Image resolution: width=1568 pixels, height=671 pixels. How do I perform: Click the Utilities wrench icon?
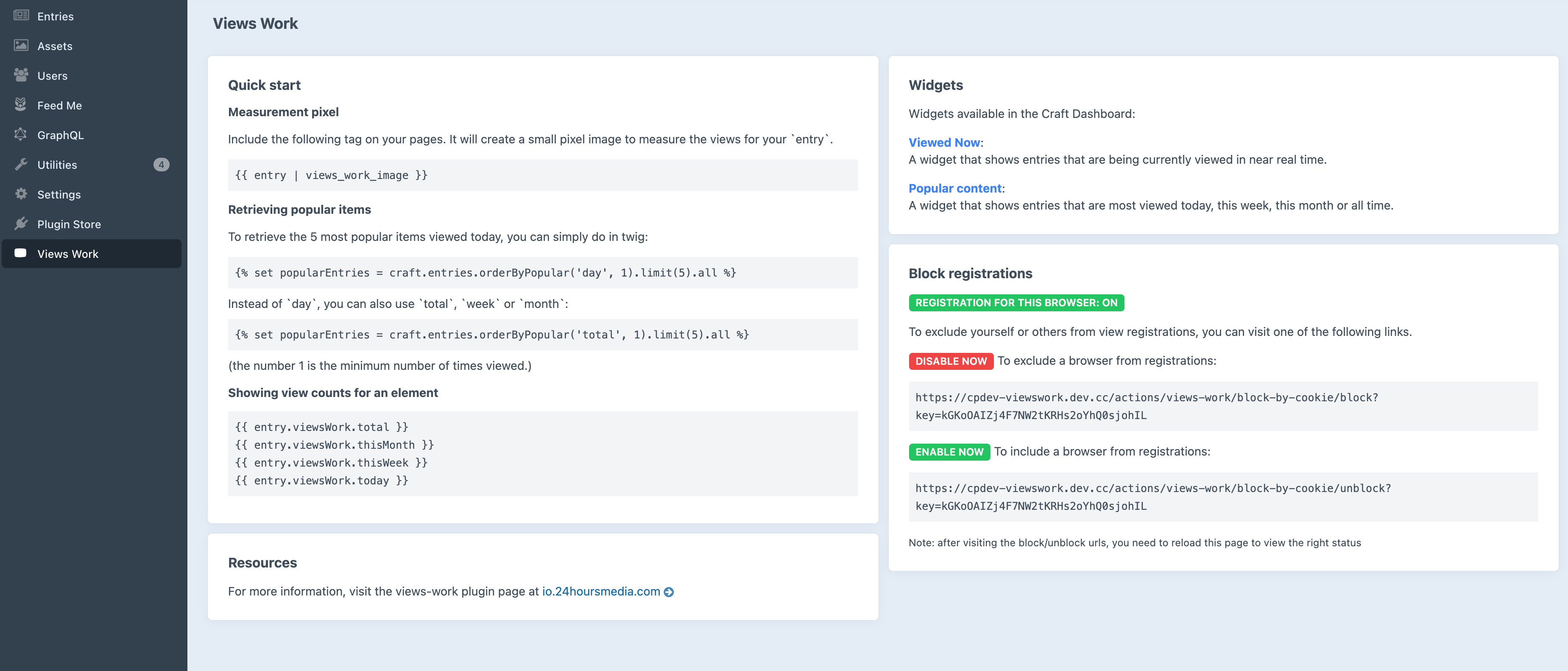click(x=21, y=165)
